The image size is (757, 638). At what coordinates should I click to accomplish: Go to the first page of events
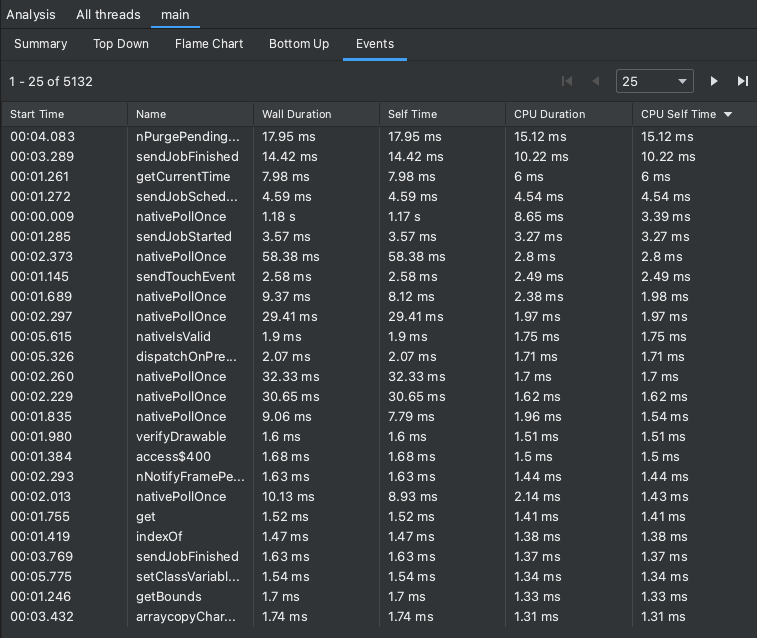(567, 81)
